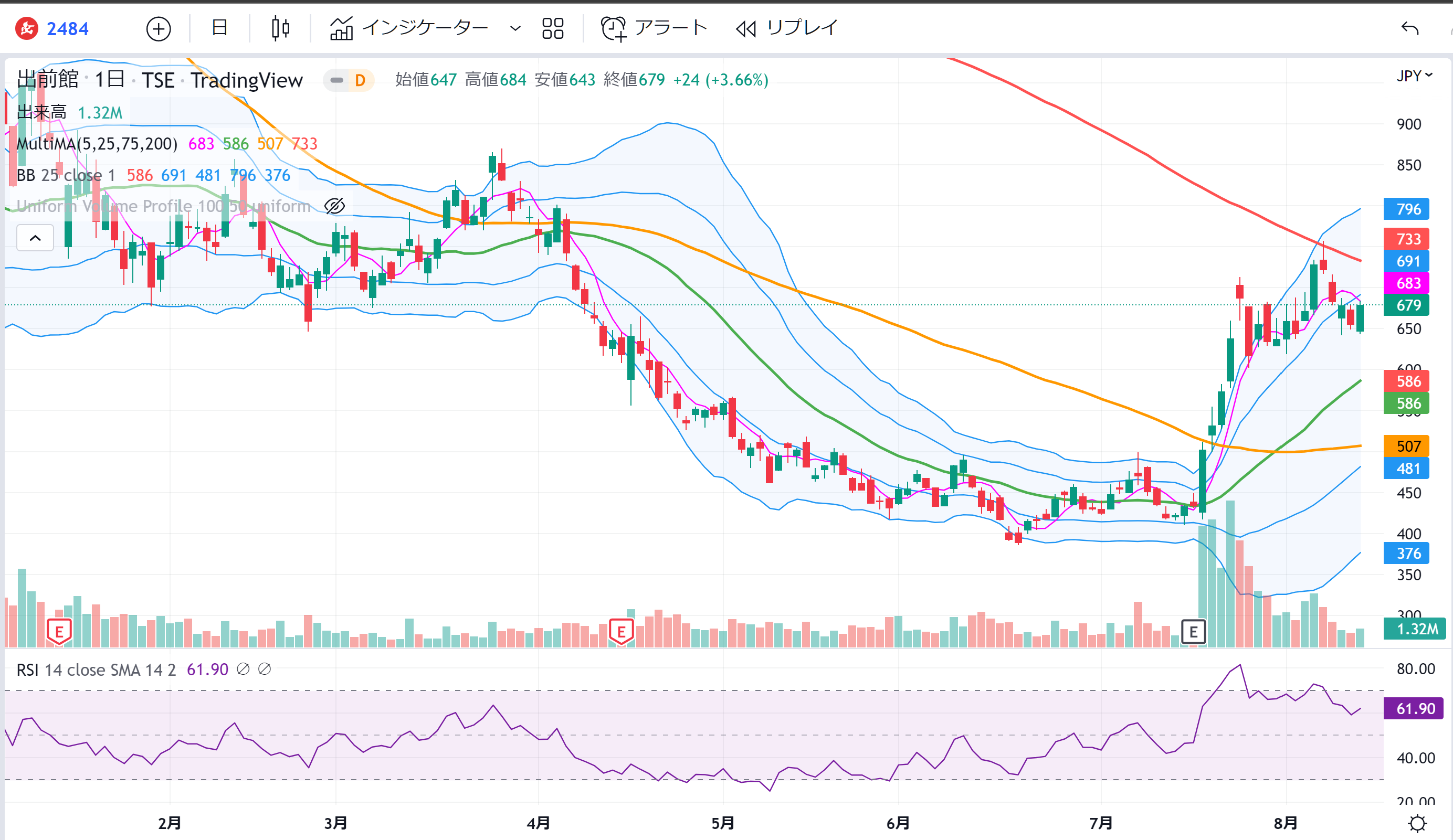Screen dimensions: 1453x840
Task: Click the 2月 time axis label
Action: [x=170, y=823]
